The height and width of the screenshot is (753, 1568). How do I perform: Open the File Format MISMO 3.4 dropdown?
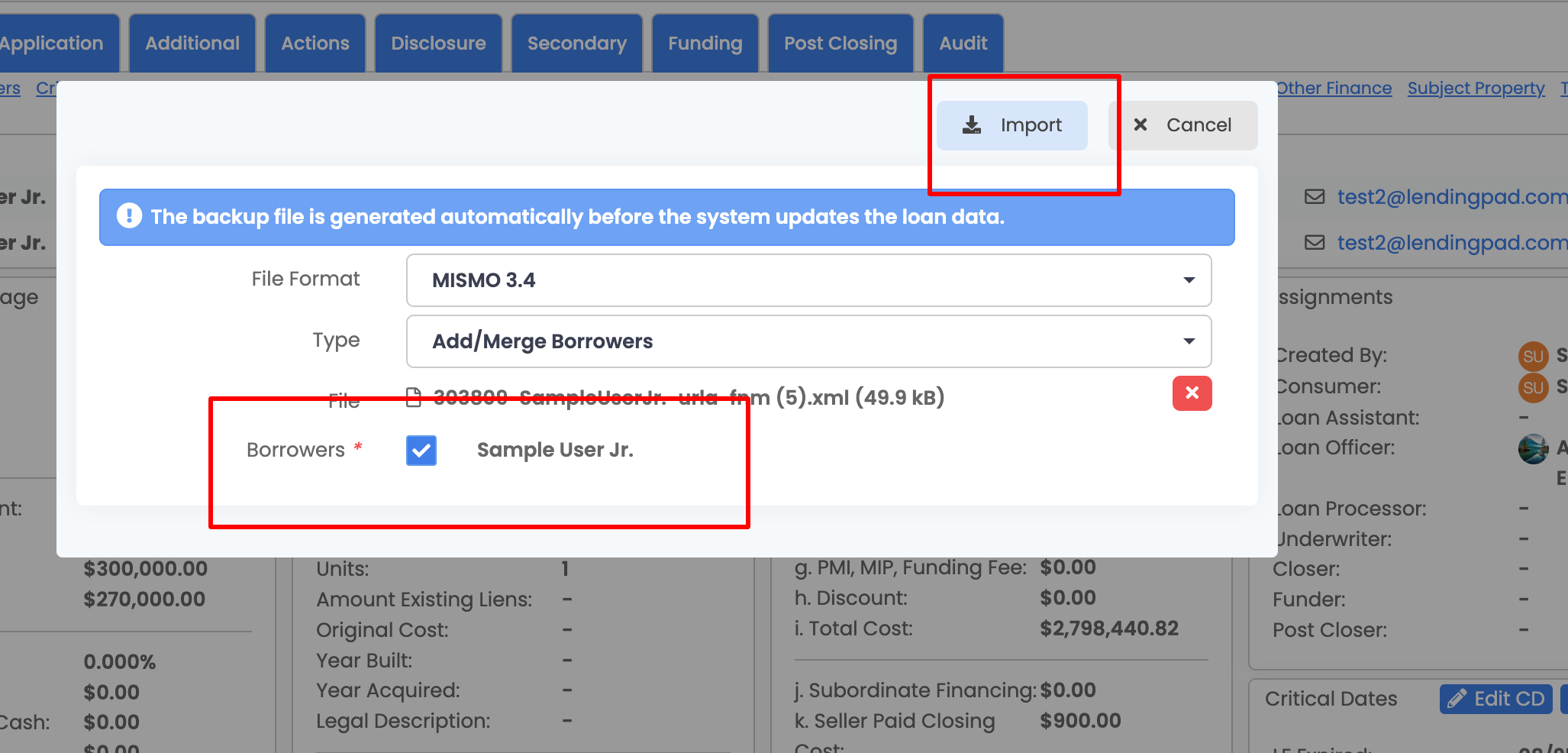tap(808, 280)
